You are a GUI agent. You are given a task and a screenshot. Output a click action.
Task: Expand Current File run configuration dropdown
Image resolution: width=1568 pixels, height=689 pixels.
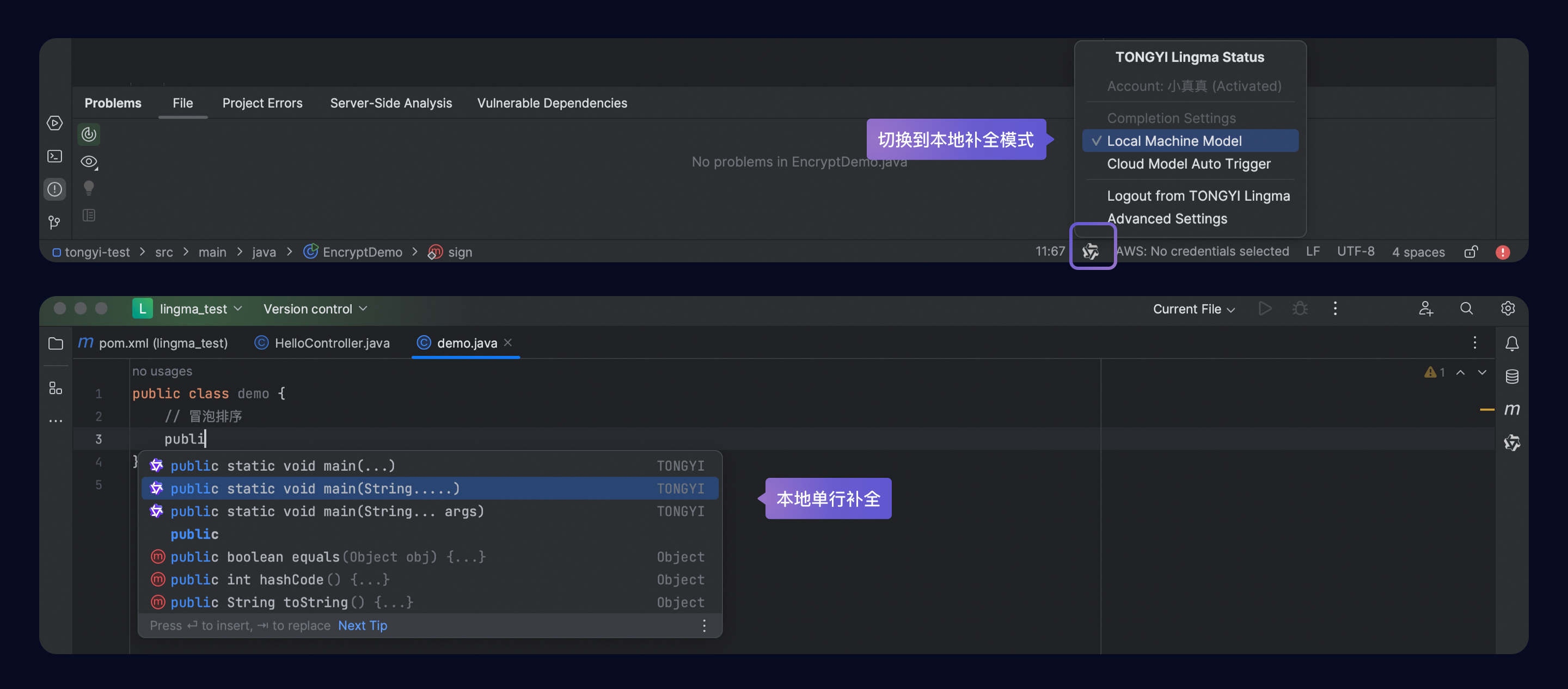[x=1193, y=309]
